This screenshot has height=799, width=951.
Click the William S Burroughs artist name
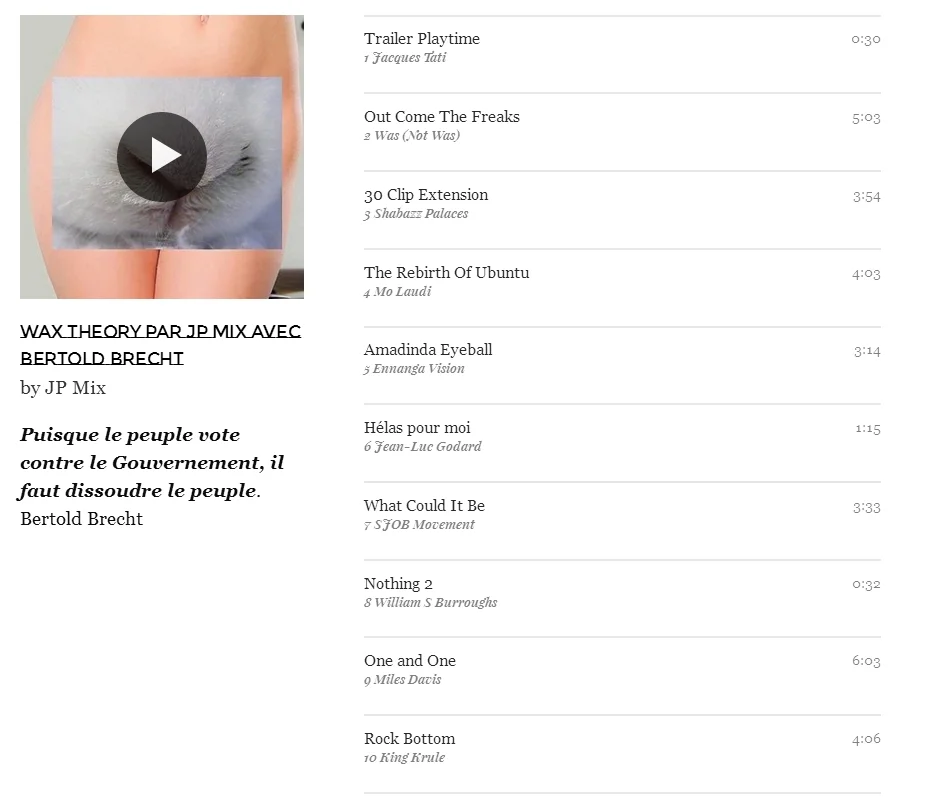(435, 602)
